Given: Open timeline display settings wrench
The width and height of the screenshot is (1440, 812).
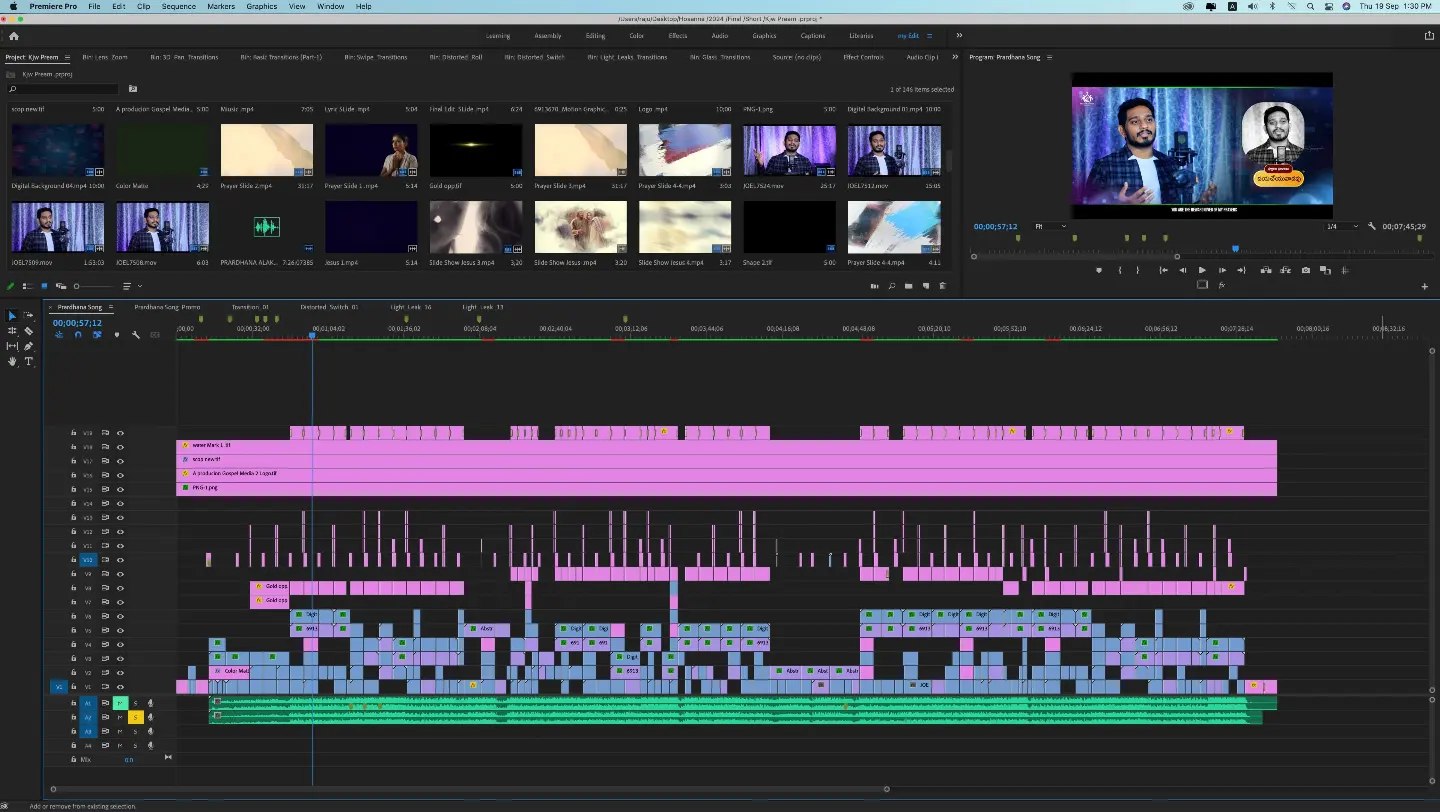Looking at the screenshot, I should pos(136,334).
